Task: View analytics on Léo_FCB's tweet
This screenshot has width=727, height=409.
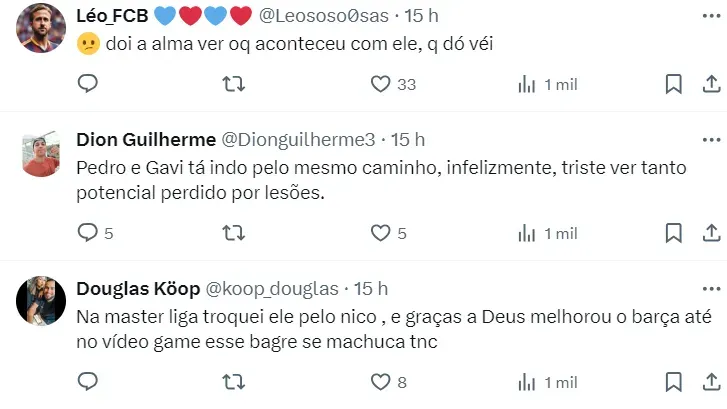Action: pyautogui.click(x=527, y=85)
